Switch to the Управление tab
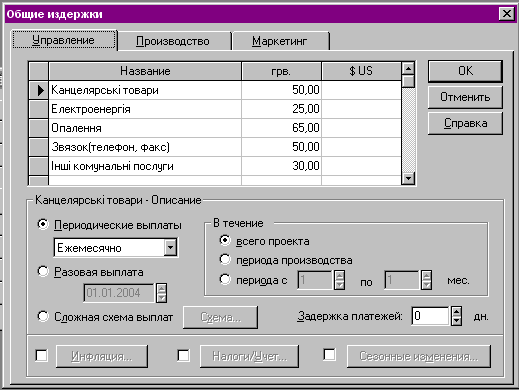The height and width of the screenshot is (390, 519). click(x=64, y=40)
